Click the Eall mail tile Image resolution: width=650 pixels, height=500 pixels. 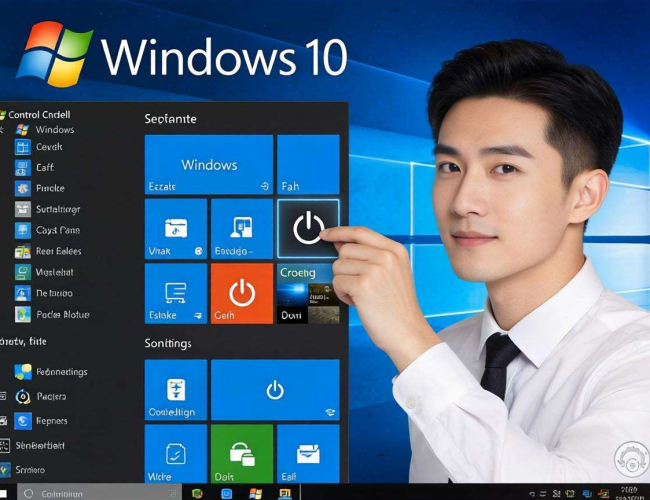point(308,454)
